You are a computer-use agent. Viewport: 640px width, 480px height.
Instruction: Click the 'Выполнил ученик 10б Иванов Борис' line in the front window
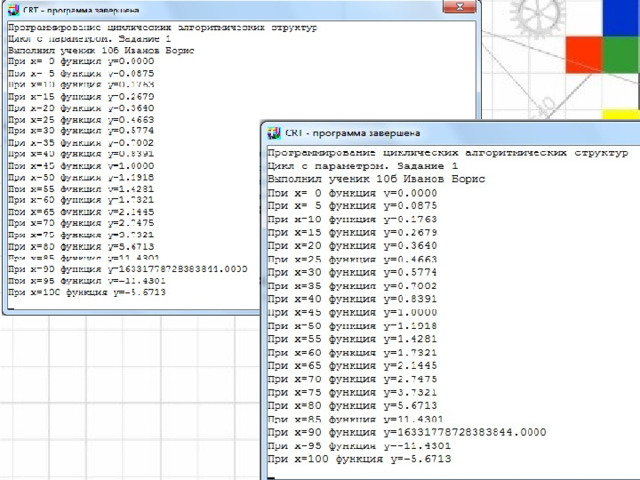[376, 178]
